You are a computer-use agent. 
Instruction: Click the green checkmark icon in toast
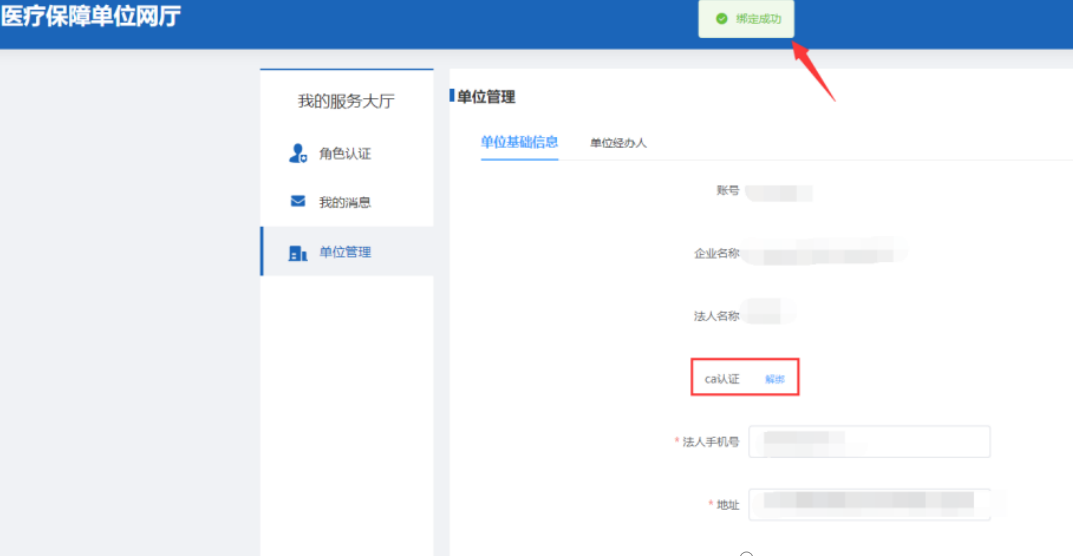pyautogui.click(x=722, y=19)
